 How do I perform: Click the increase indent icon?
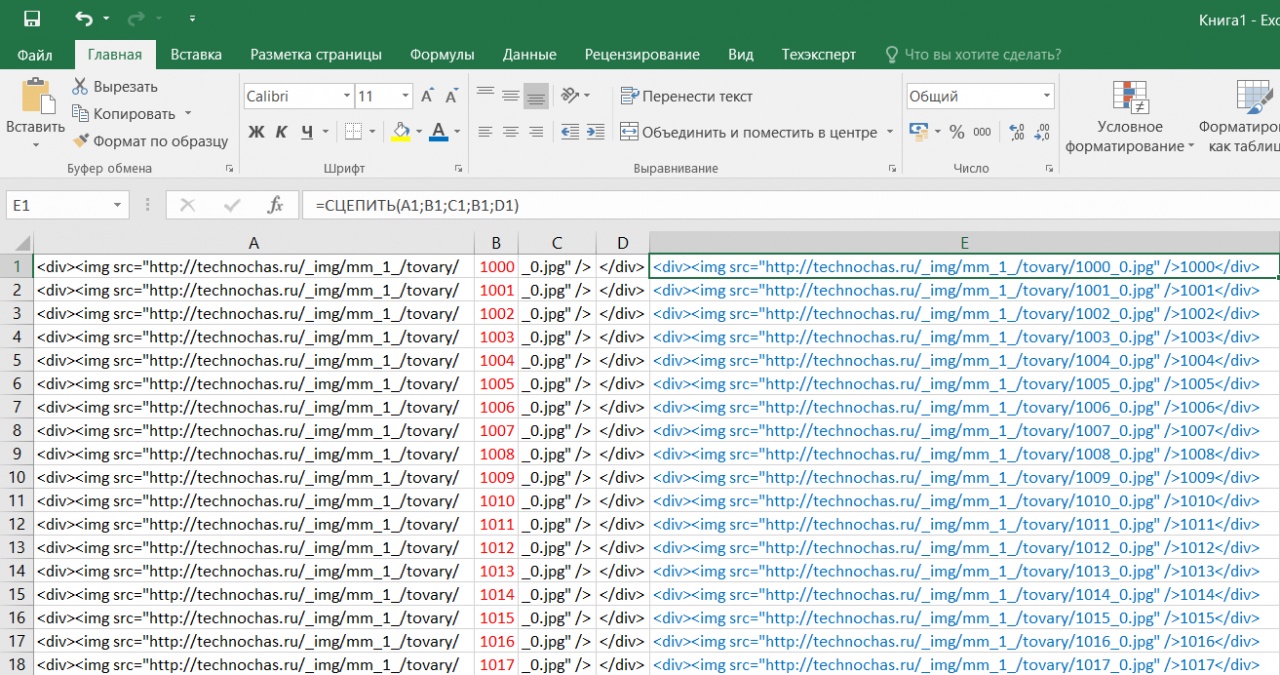[595, 132]
